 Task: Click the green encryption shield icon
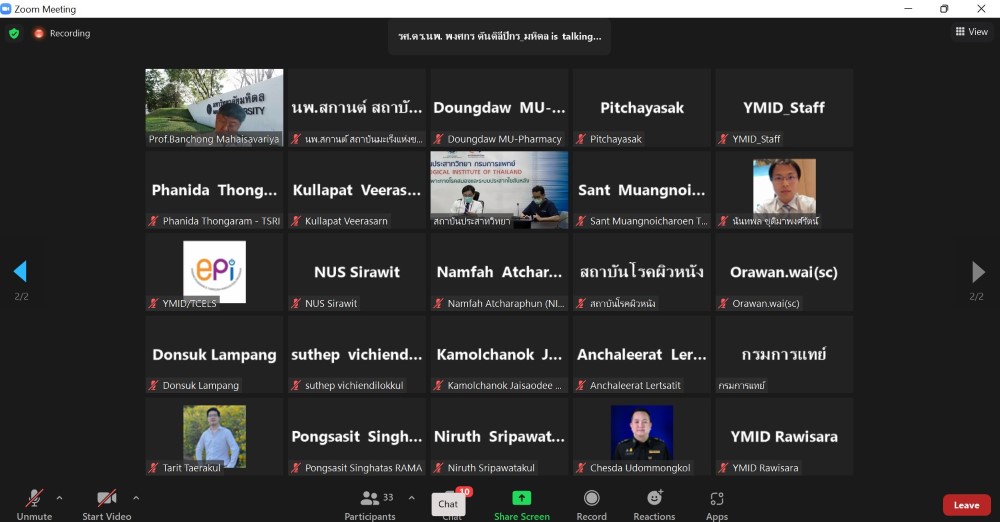click(14, 33)
